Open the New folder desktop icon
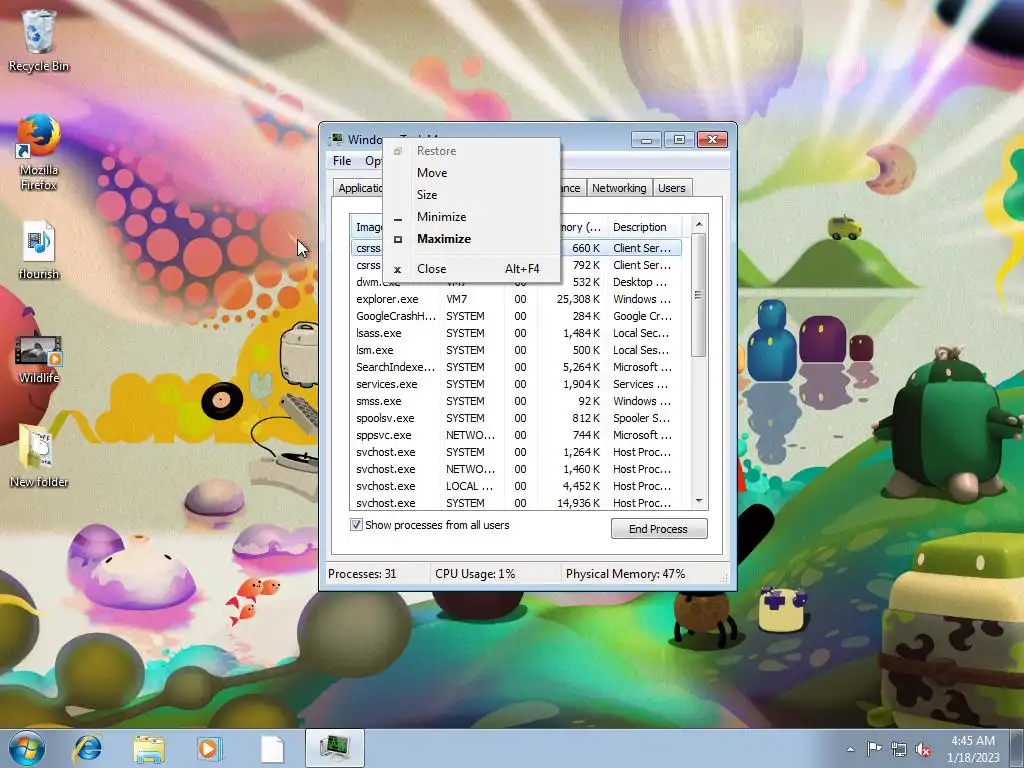The height and width of the screenshot is (768, 1024). pyautogui.click(x=39, y=455)
